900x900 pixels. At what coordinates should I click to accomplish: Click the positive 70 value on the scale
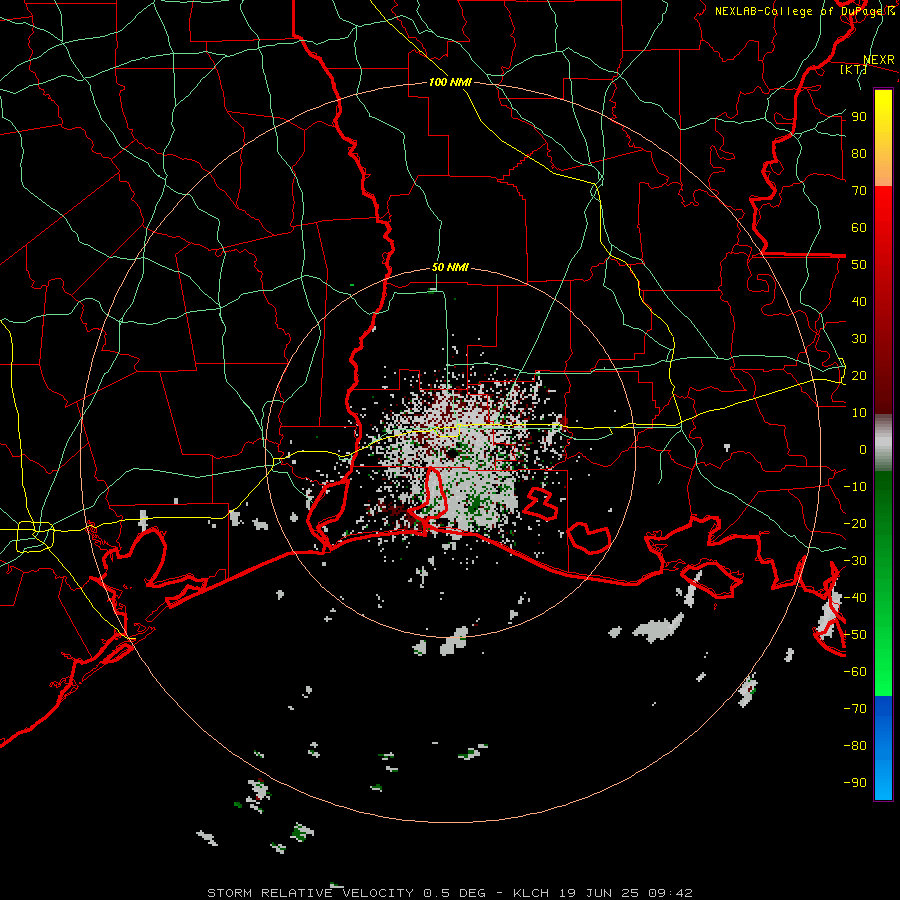coord(859,191)
